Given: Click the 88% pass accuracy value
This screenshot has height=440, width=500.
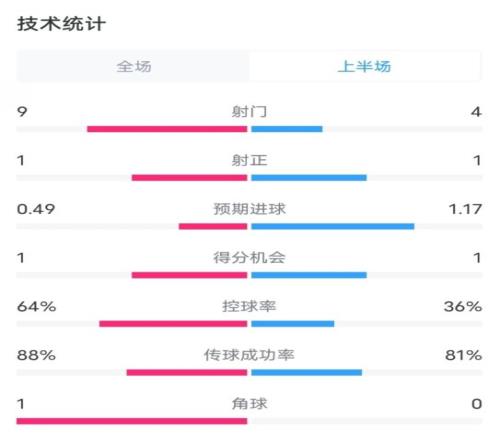Looking at the screenshot, I should [x=36, y=355].
